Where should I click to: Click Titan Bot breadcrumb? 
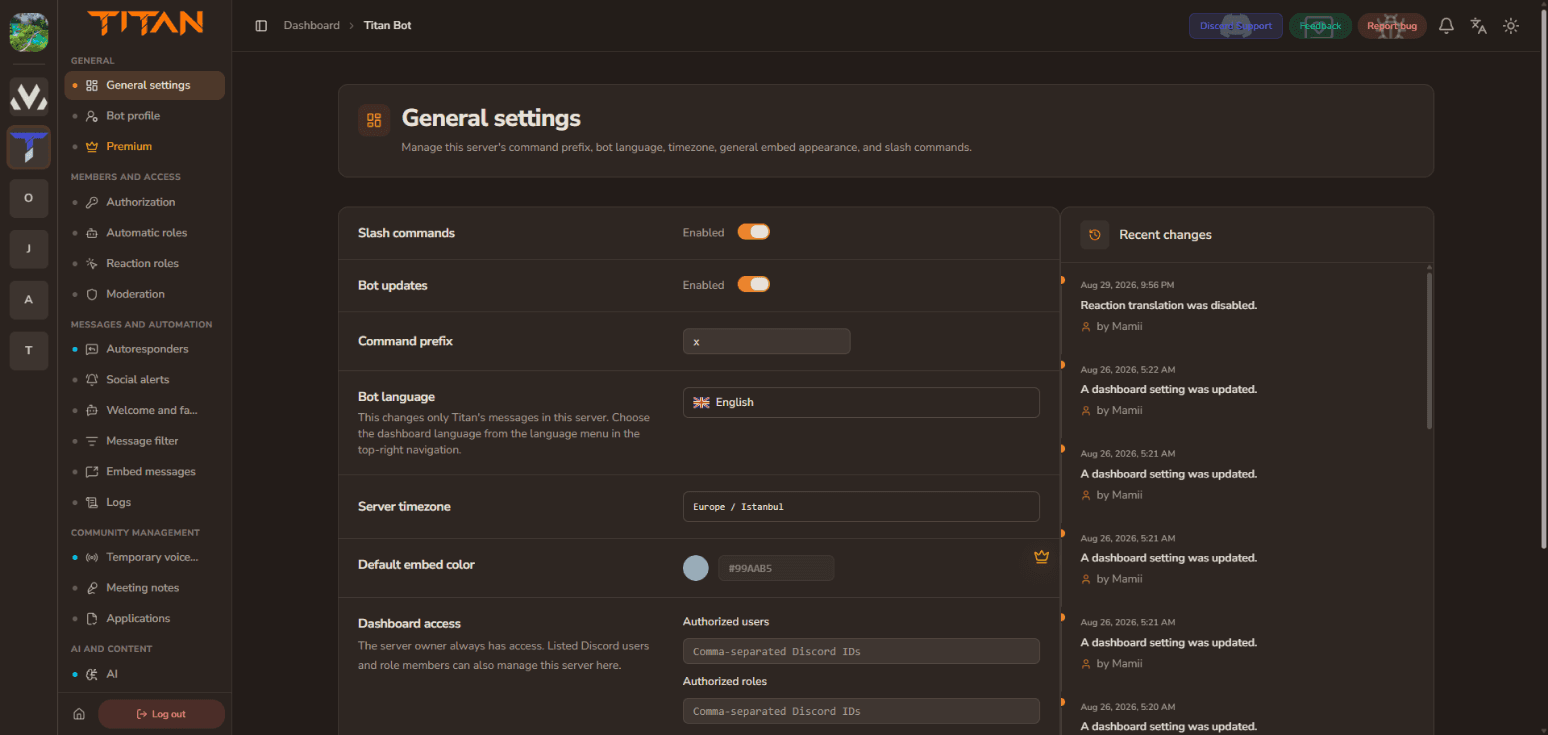coord(388,25)
